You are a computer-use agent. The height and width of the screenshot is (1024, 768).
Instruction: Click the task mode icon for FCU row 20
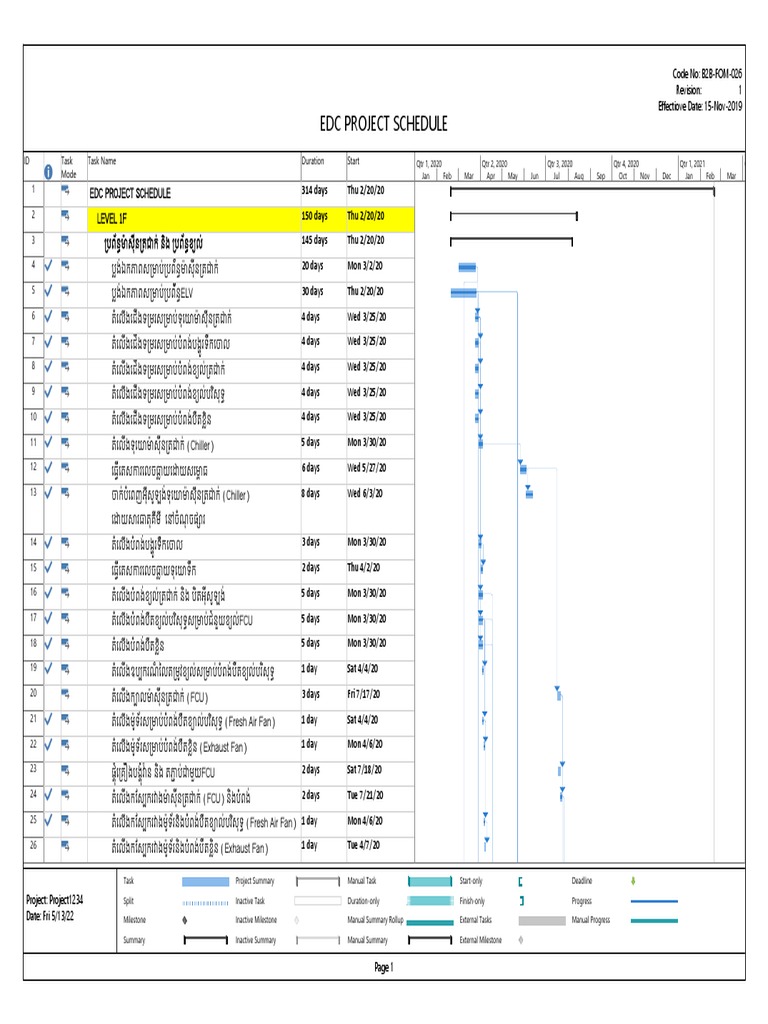pos(65,694)
